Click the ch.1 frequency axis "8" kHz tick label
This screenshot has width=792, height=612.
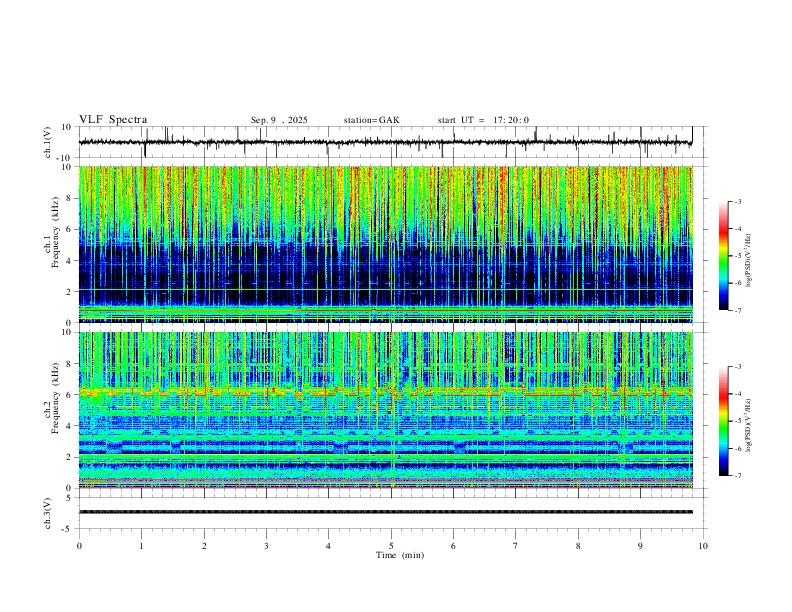pos(70,198)
